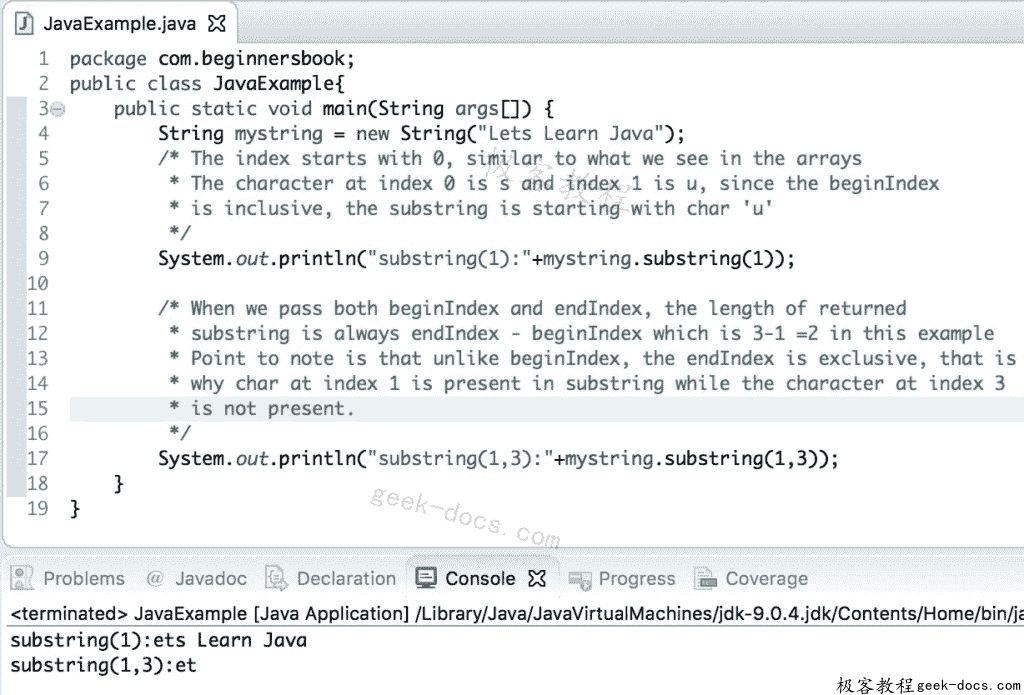Close the Console view
Image resolution: width=1024 pixels, height=695 pixels.
(537, 578)
